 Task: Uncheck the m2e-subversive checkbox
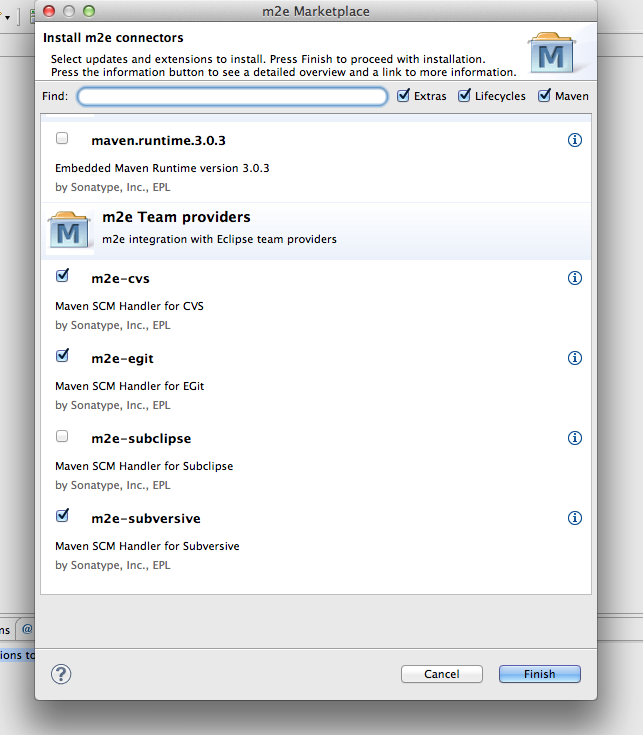tap(62, 516)
